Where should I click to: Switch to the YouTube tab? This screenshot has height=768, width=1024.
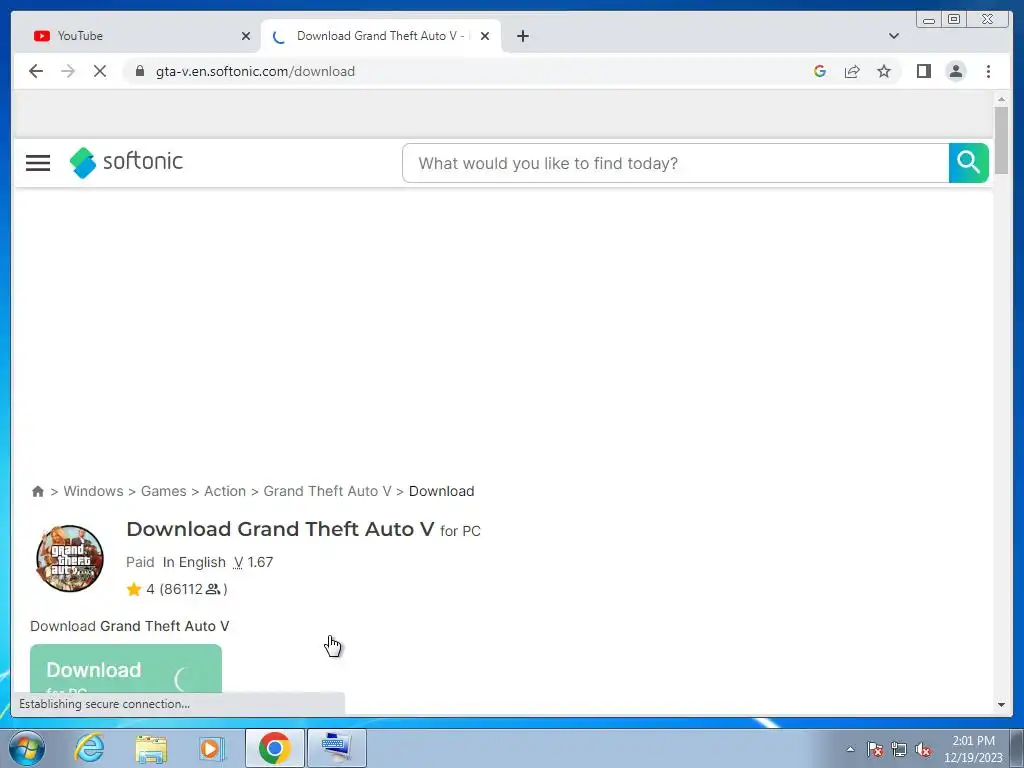click(x=137, y=36)
